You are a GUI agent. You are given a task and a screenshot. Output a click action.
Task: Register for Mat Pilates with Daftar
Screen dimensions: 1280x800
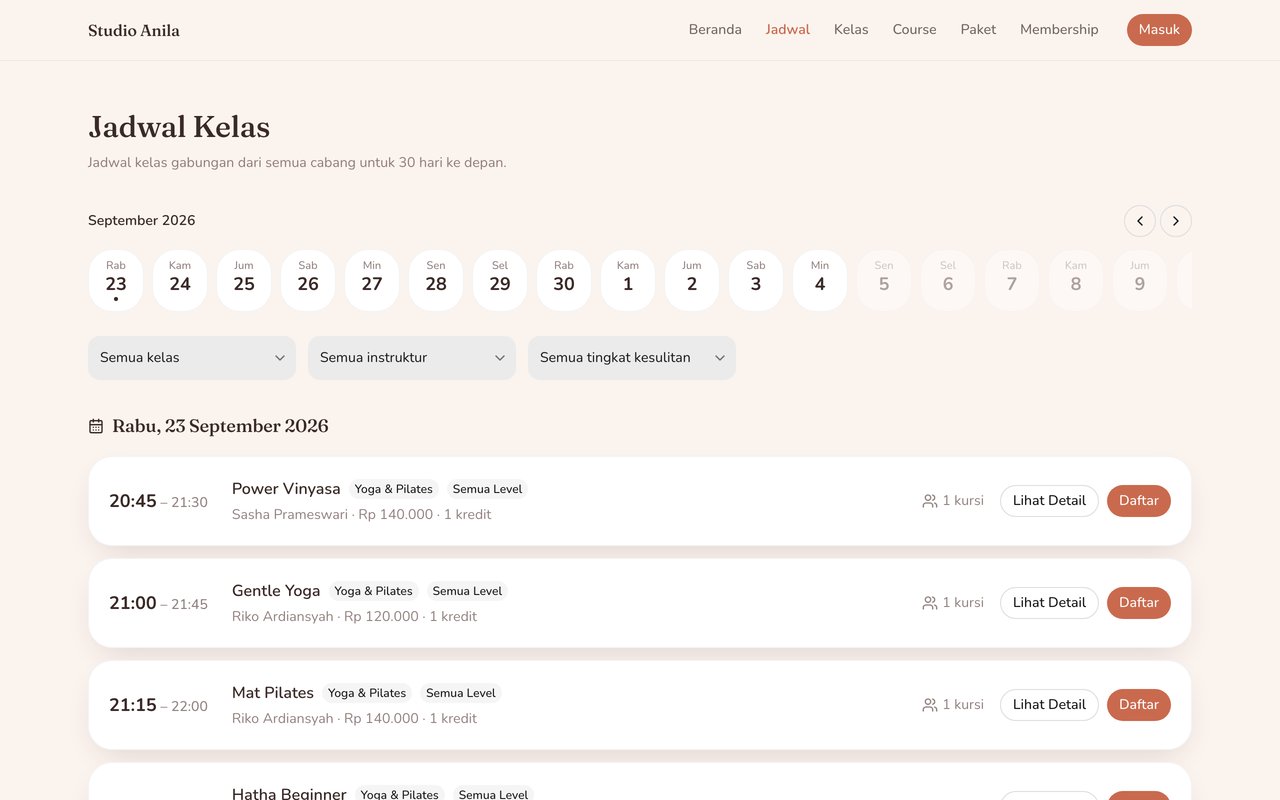[x=1139, y=705]
